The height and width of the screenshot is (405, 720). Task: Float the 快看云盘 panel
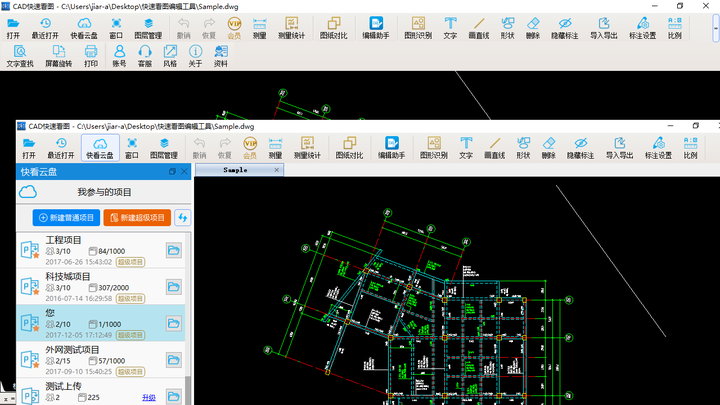172,172
